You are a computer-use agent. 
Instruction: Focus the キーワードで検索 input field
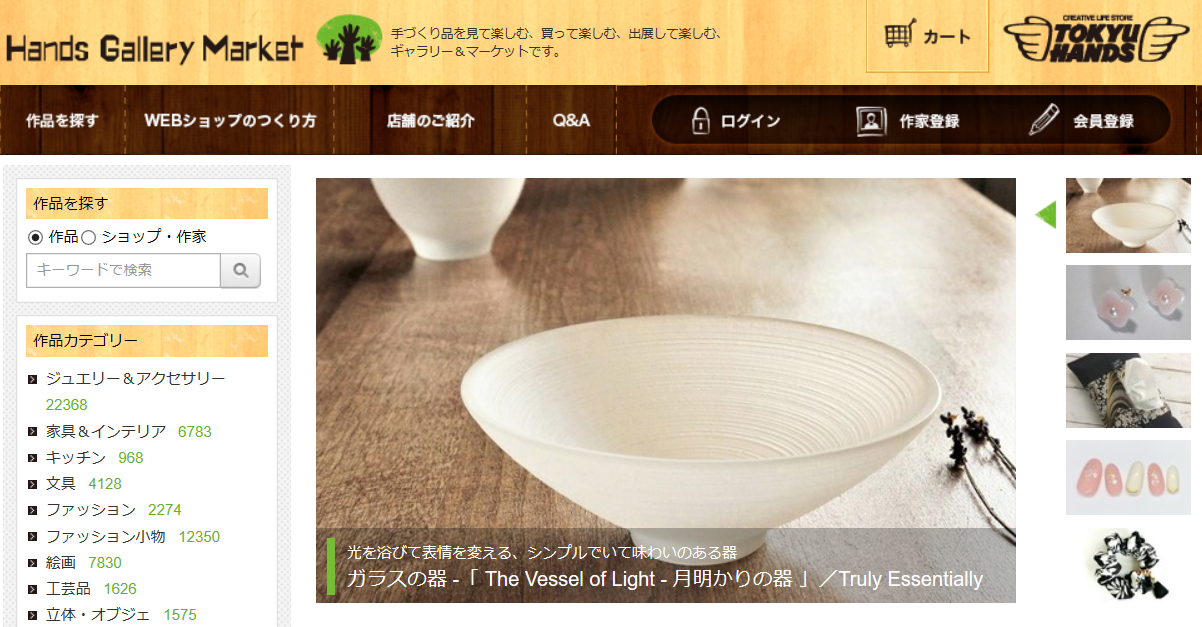123,270
